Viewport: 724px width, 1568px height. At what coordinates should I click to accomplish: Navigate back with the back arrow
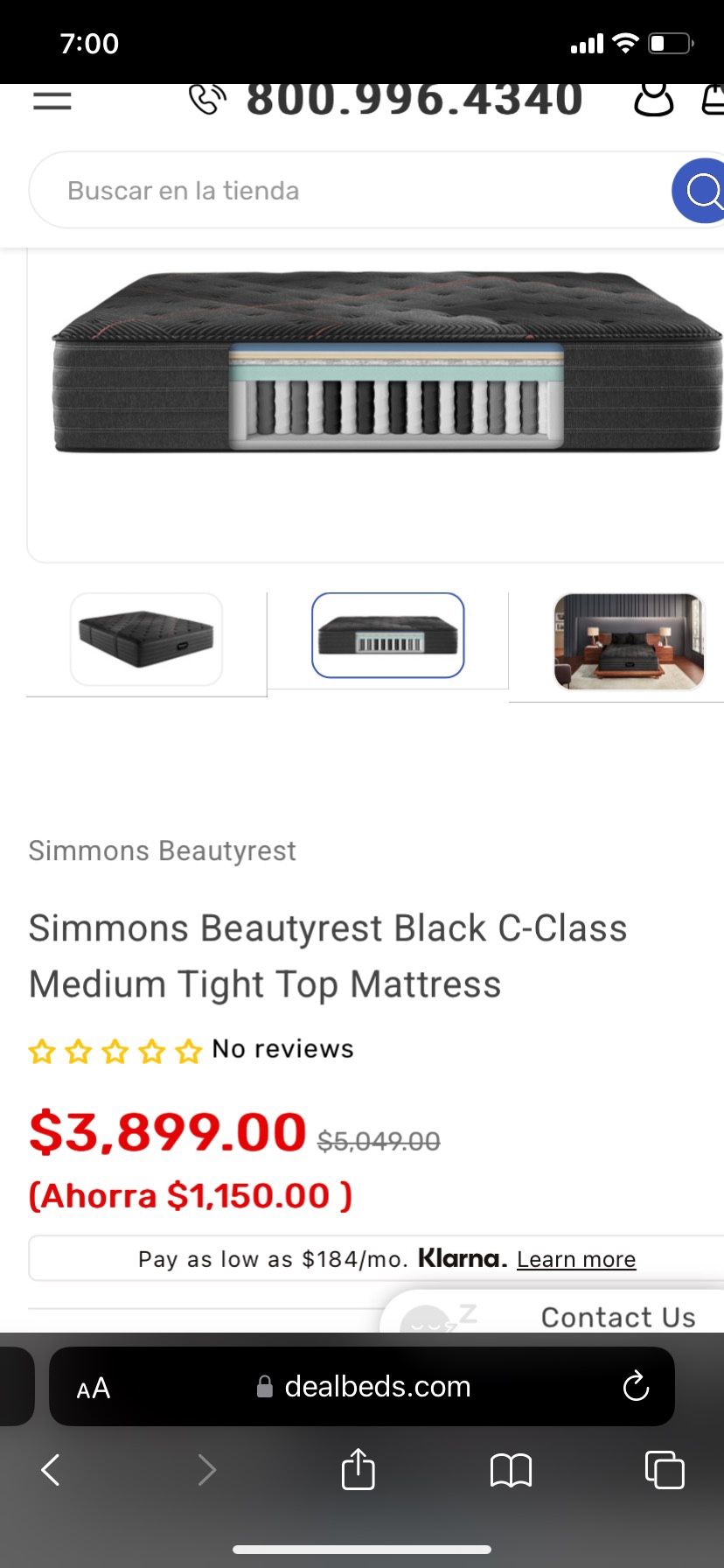point(50,1470)
